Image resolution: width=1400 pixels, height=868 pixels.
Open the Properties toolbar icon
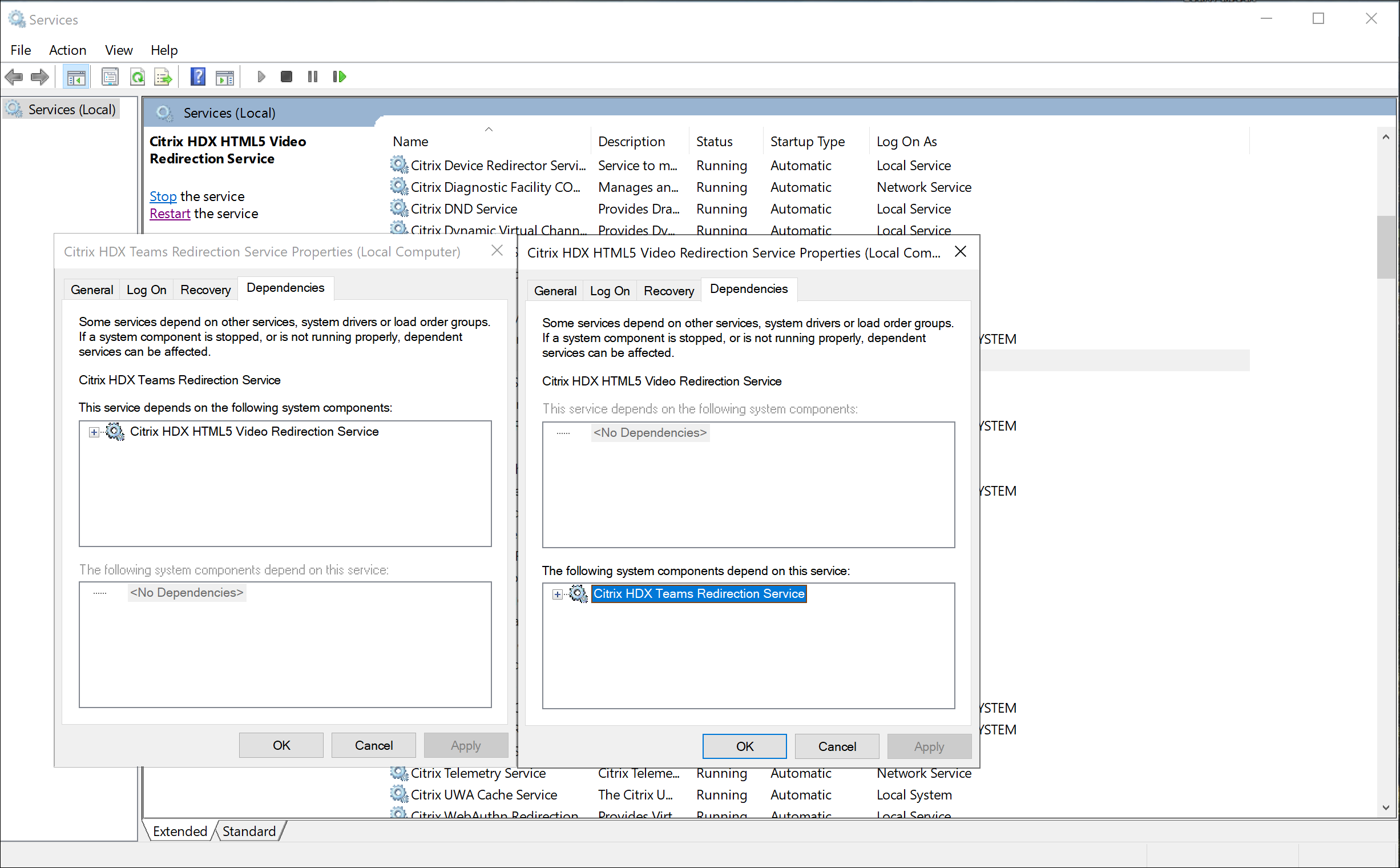110,77
